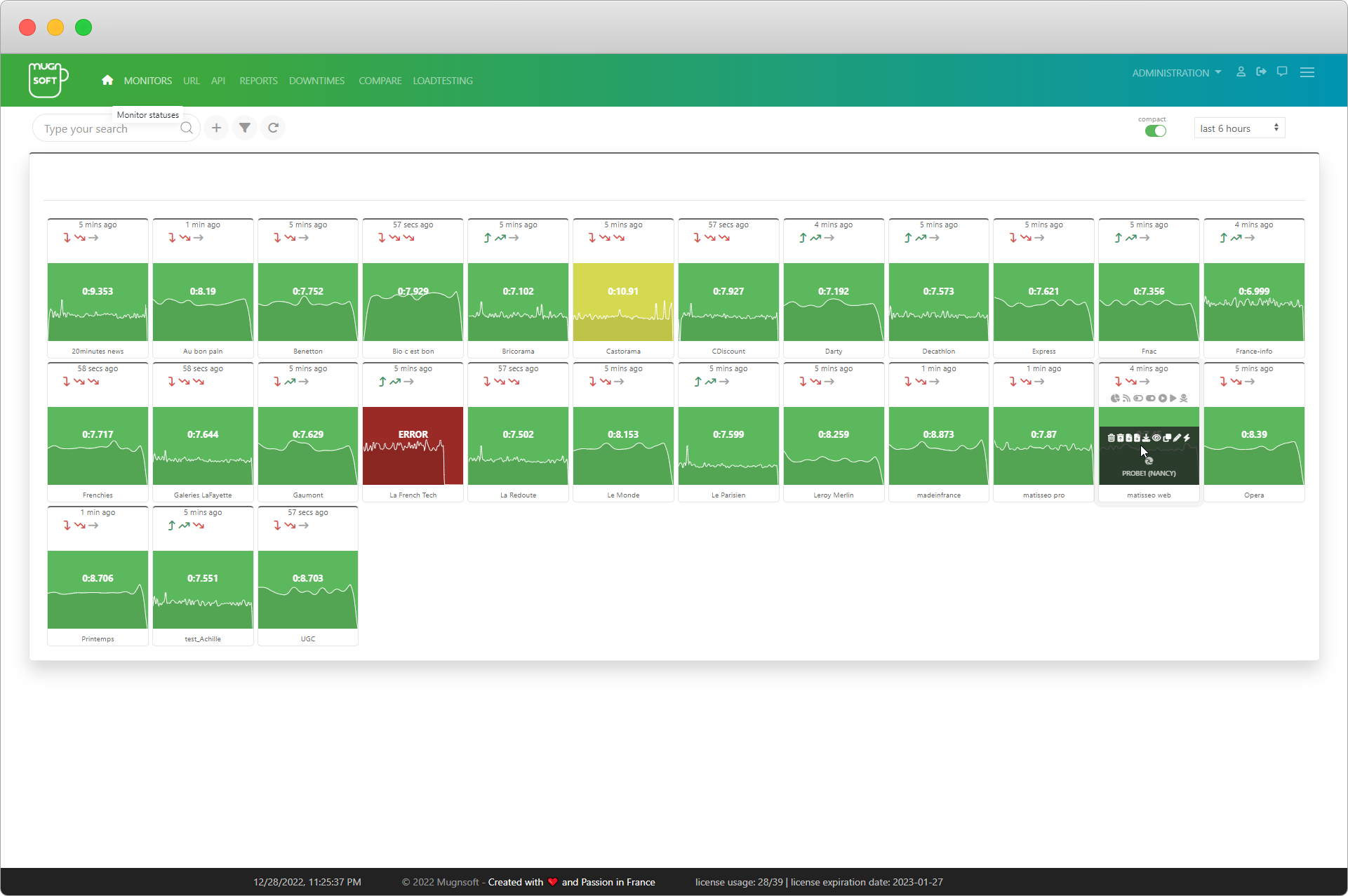This screenshot has height=896, width=1348.
Task: Open the user profile icon
Action: [1241, 72]
